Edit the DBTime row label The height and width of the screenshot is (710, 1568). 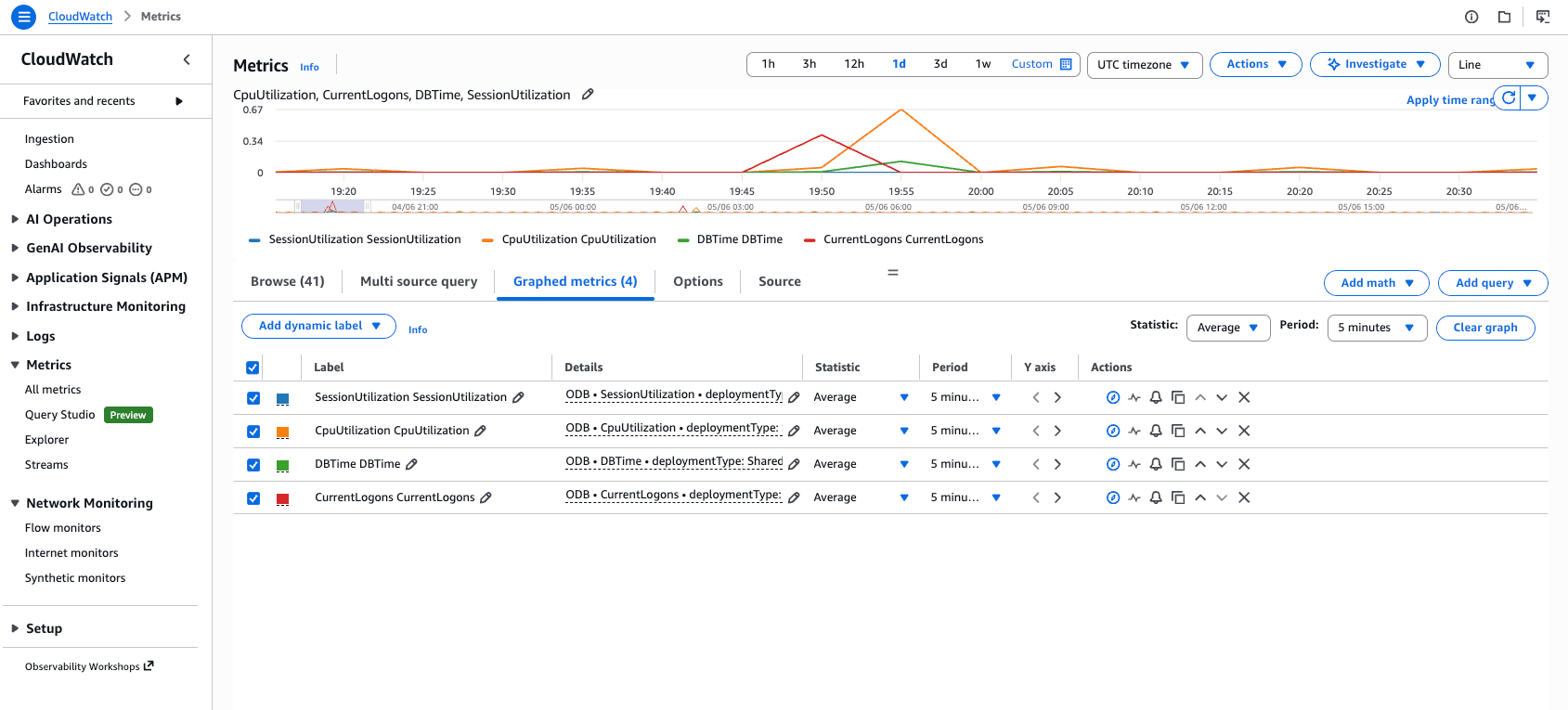[411, 464]
